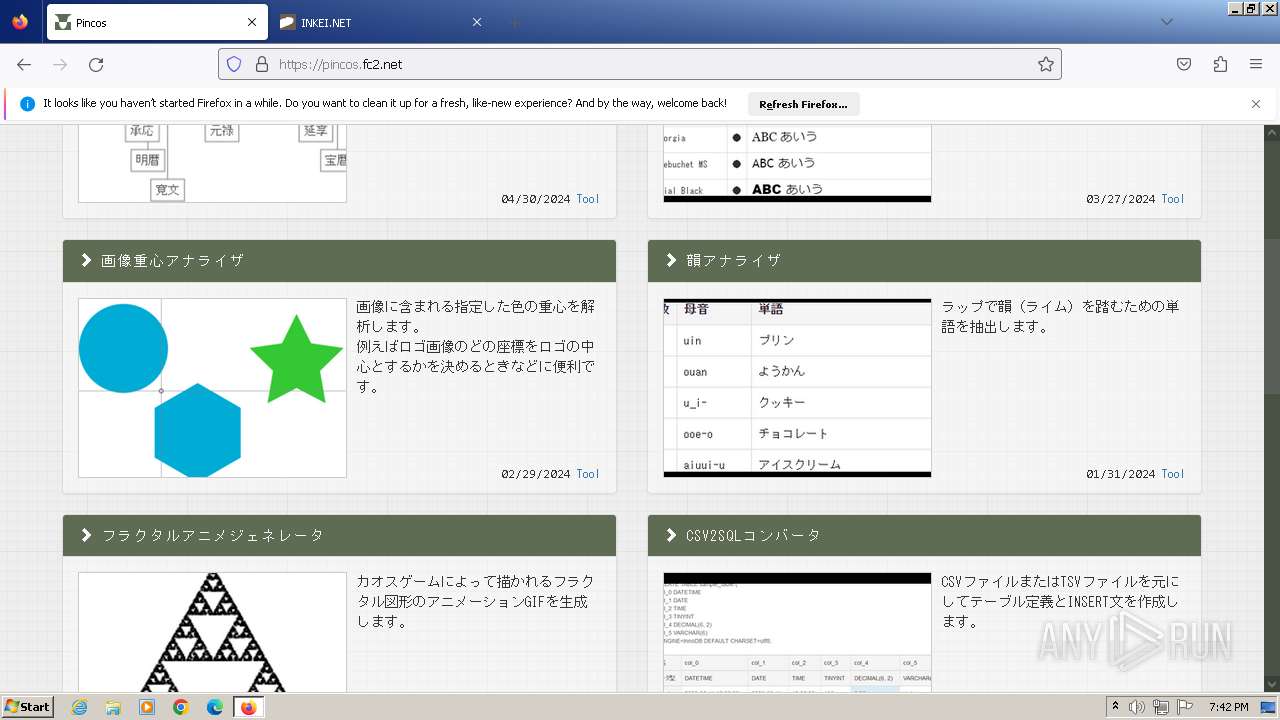This screenshot has width=1280, height=720.
Task: Dismiss the Firefox refresh notification bar
Action: coord(1256,104)
